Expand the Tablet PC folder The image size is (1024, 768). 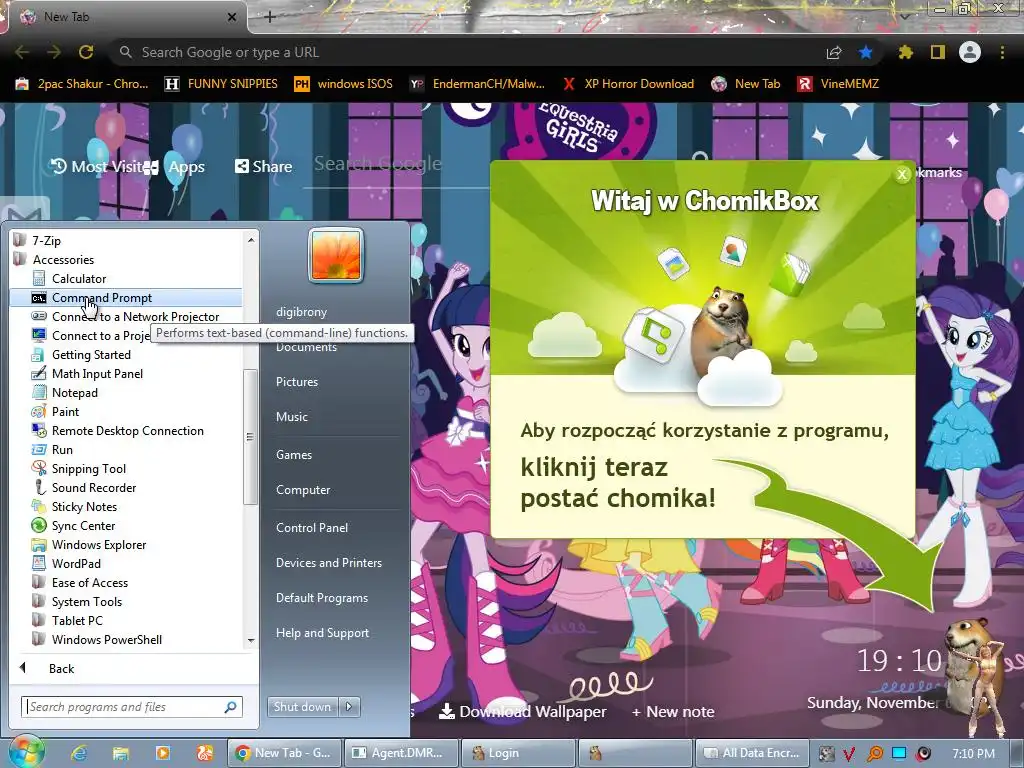coord(77,620)
